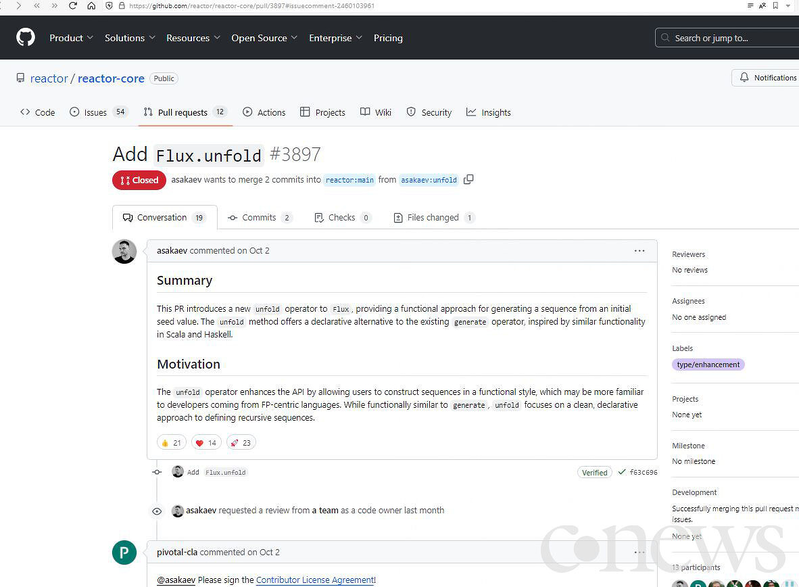This screenshot has width=799, height=587.
Task: Click the Search or jump to field
Action: coord(729,38)
